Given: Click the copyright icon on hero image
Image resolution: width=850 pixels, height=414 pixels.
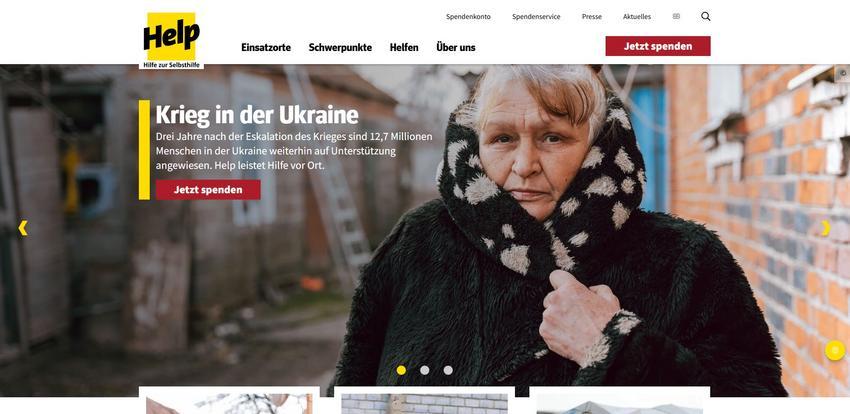Looking at the screenshot, I should [842, 73].
